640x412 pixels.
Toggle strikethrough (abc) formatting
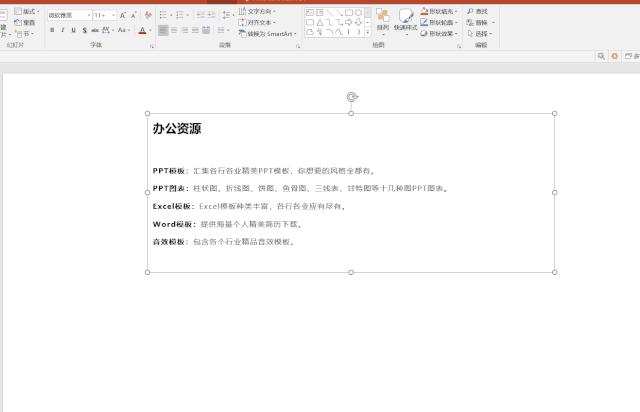[x=95, y=30]
